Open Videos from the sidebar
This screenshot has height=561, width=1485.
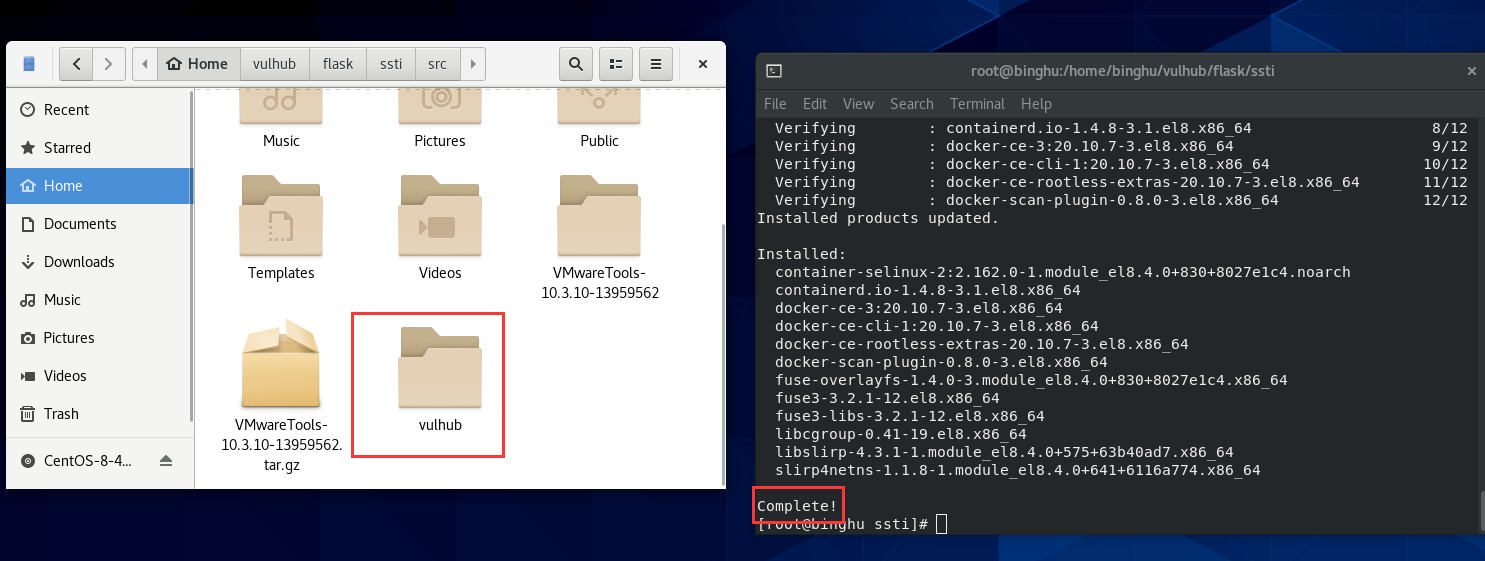[98, 376]
